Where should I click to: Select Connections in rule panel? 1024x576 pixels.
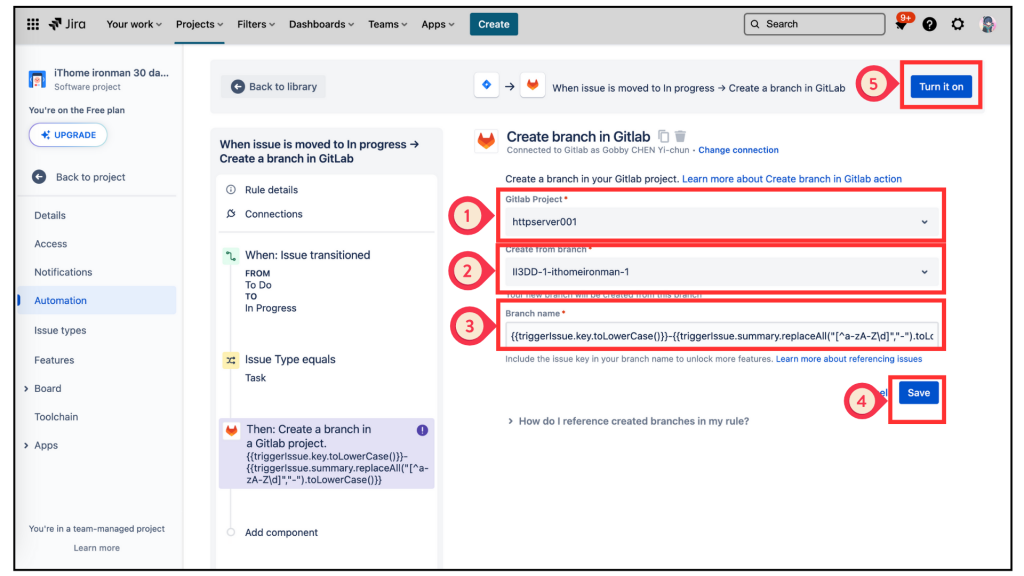coord(274,214)
